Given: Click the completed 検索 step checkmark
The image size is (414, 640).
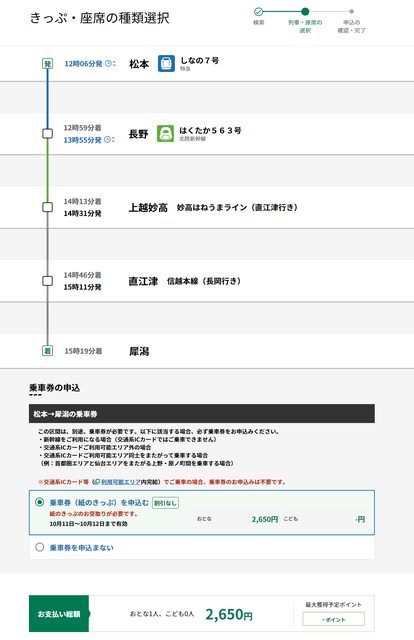Looking at the screenshot, I should 258,11.
